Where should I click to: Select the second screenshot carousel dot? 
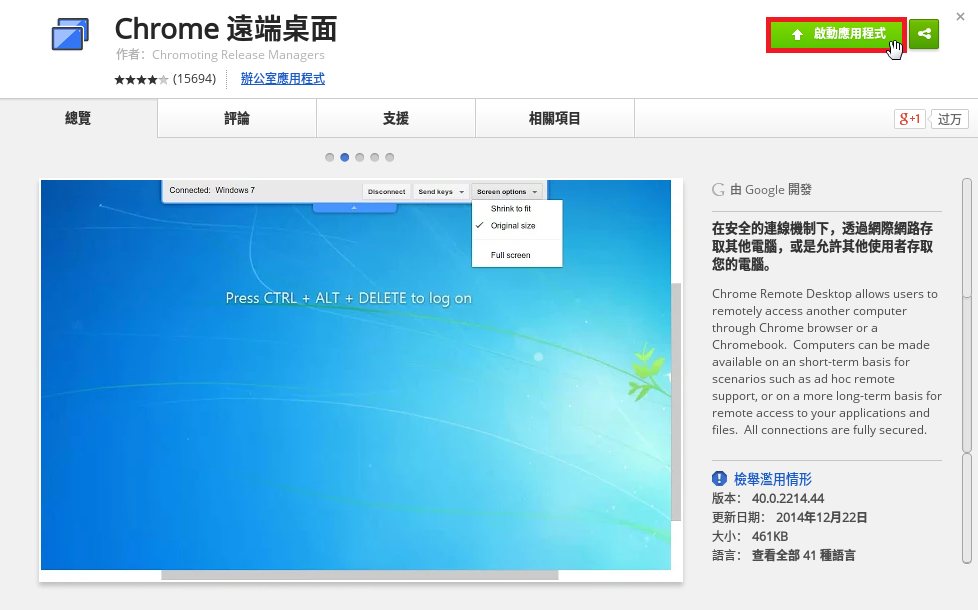344,157
